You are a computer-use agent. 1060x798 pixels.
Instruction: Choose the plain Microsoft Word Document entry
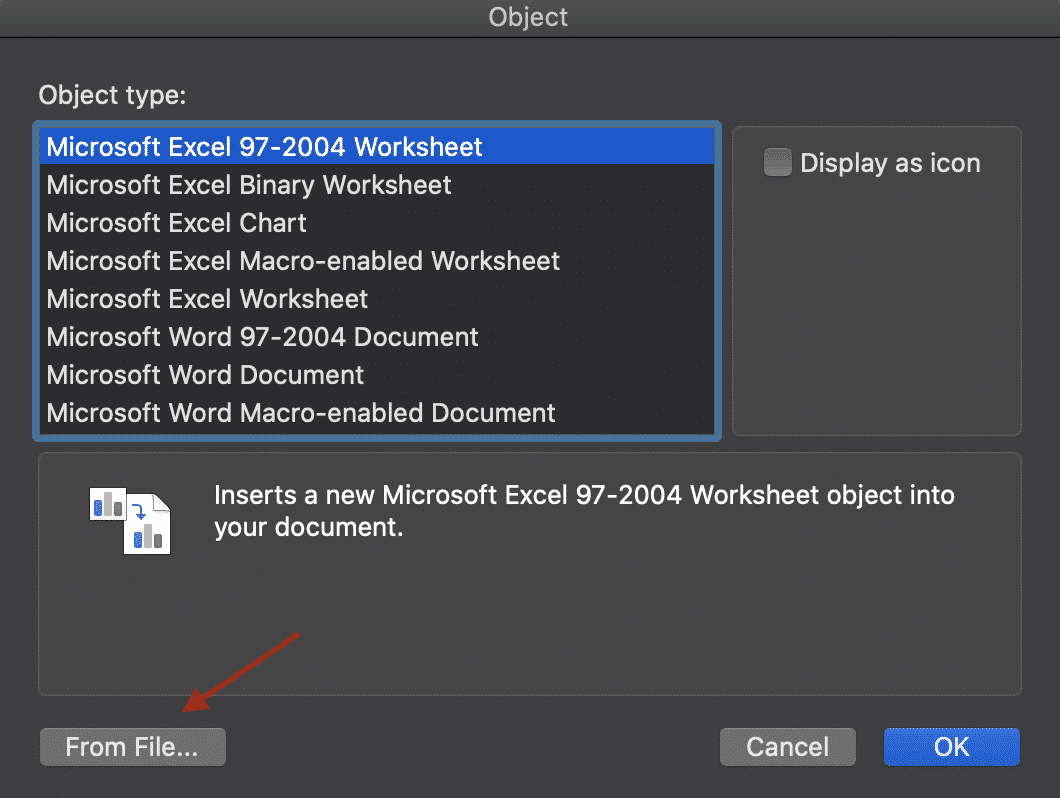click(377, 374)
